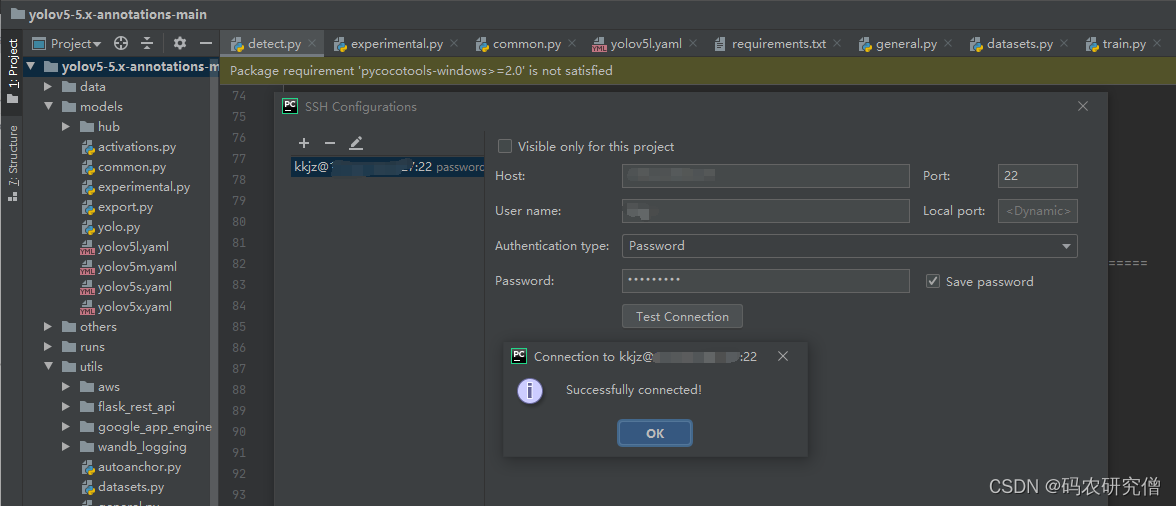
Task: Edit SSH configuration with pencil icon
Action: point(356,143)
